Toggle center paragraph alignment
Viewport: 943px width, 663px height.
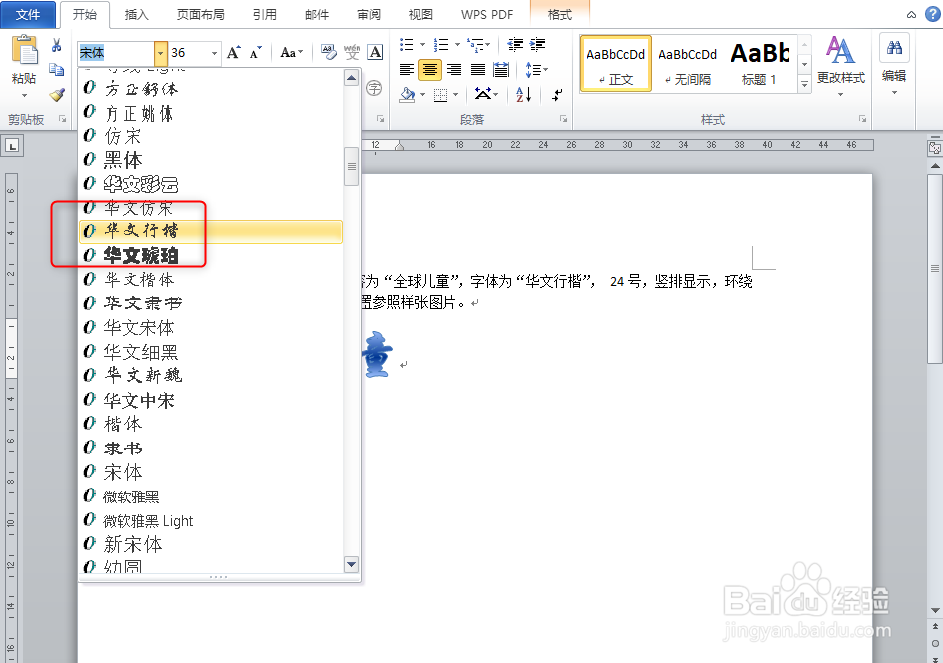point(428,69)
